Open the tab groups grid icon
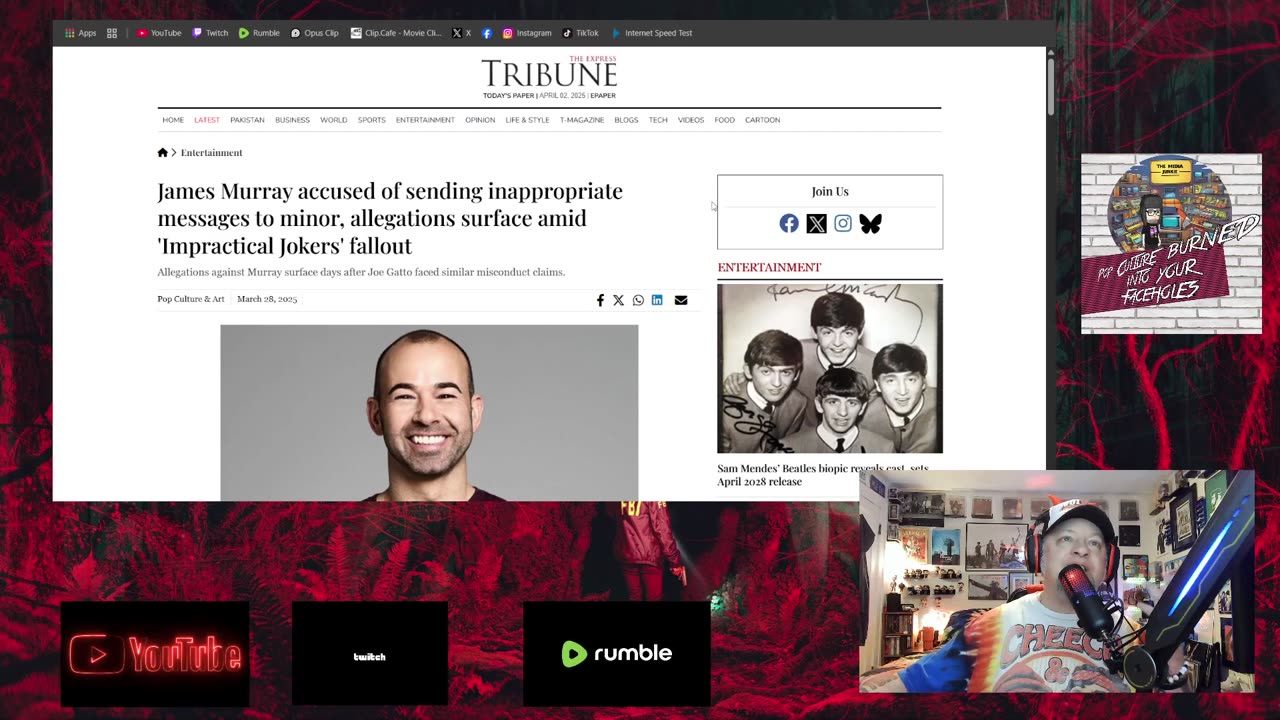 [112, 33]
